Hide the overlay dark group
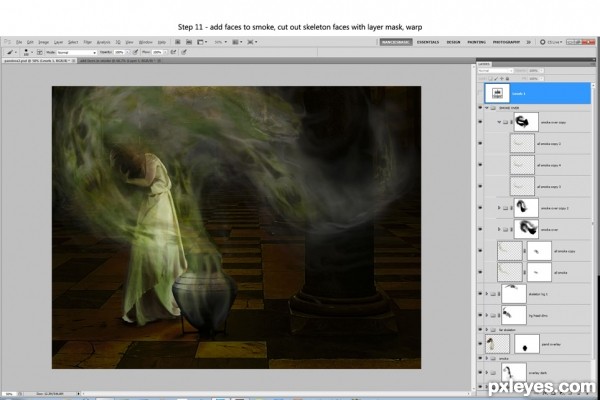Viewport: 600px width, 400px height. pyautogui.click(x=480, y=372)
